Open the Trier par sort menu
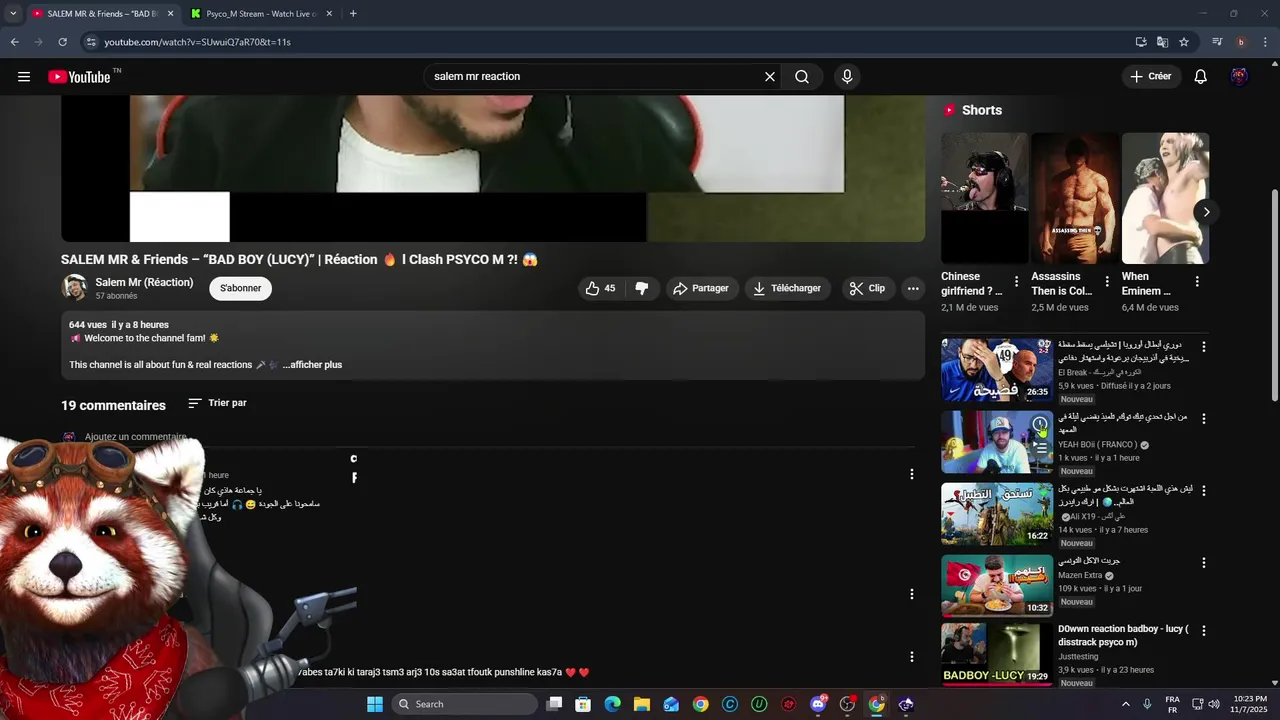The width and height of the screenshot is (1280, 720). pos(217,403)
